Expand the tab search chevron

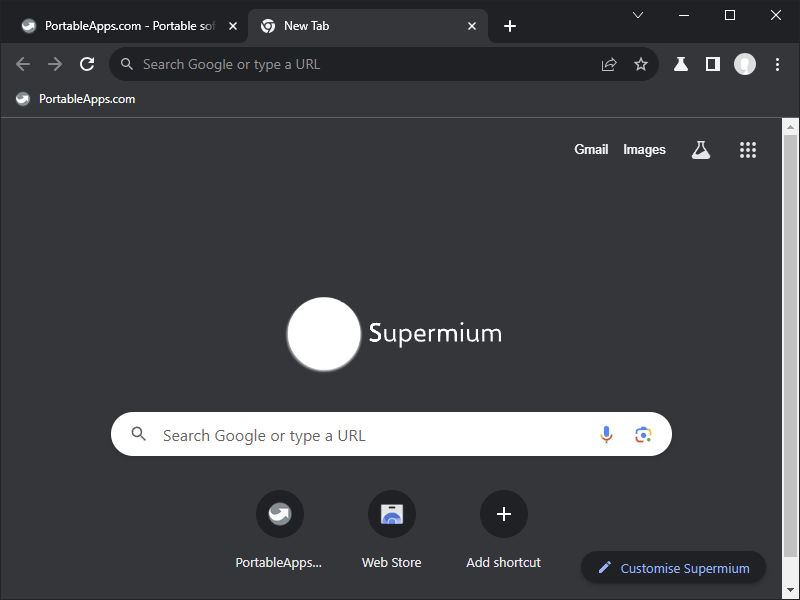[x=638, y=15]
